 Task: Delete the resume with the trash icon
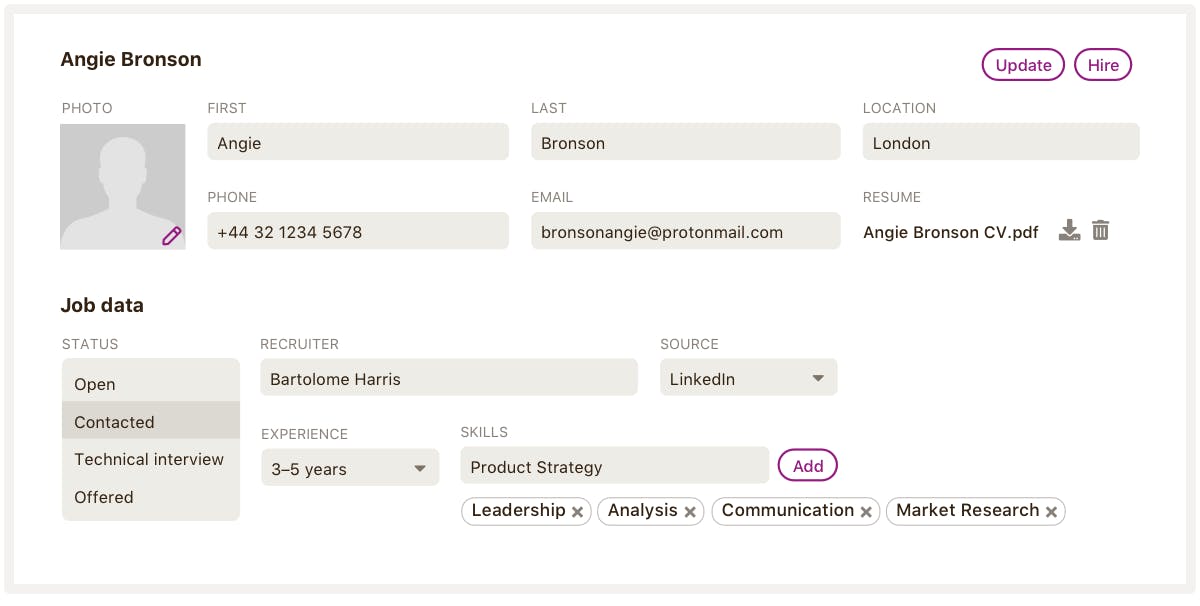pos(1101,231)
